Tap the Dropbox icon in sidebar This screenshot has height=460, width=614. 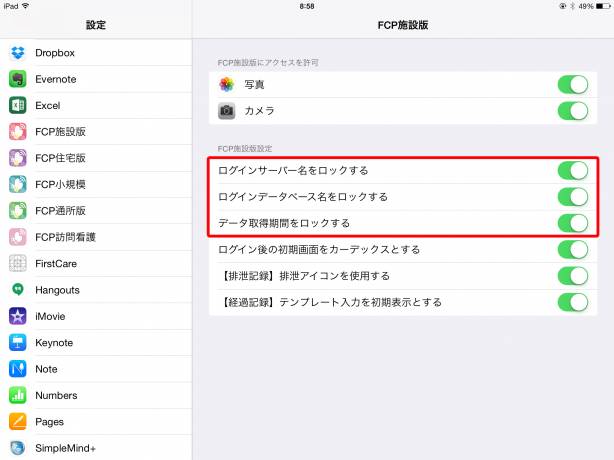click(17, 53)
